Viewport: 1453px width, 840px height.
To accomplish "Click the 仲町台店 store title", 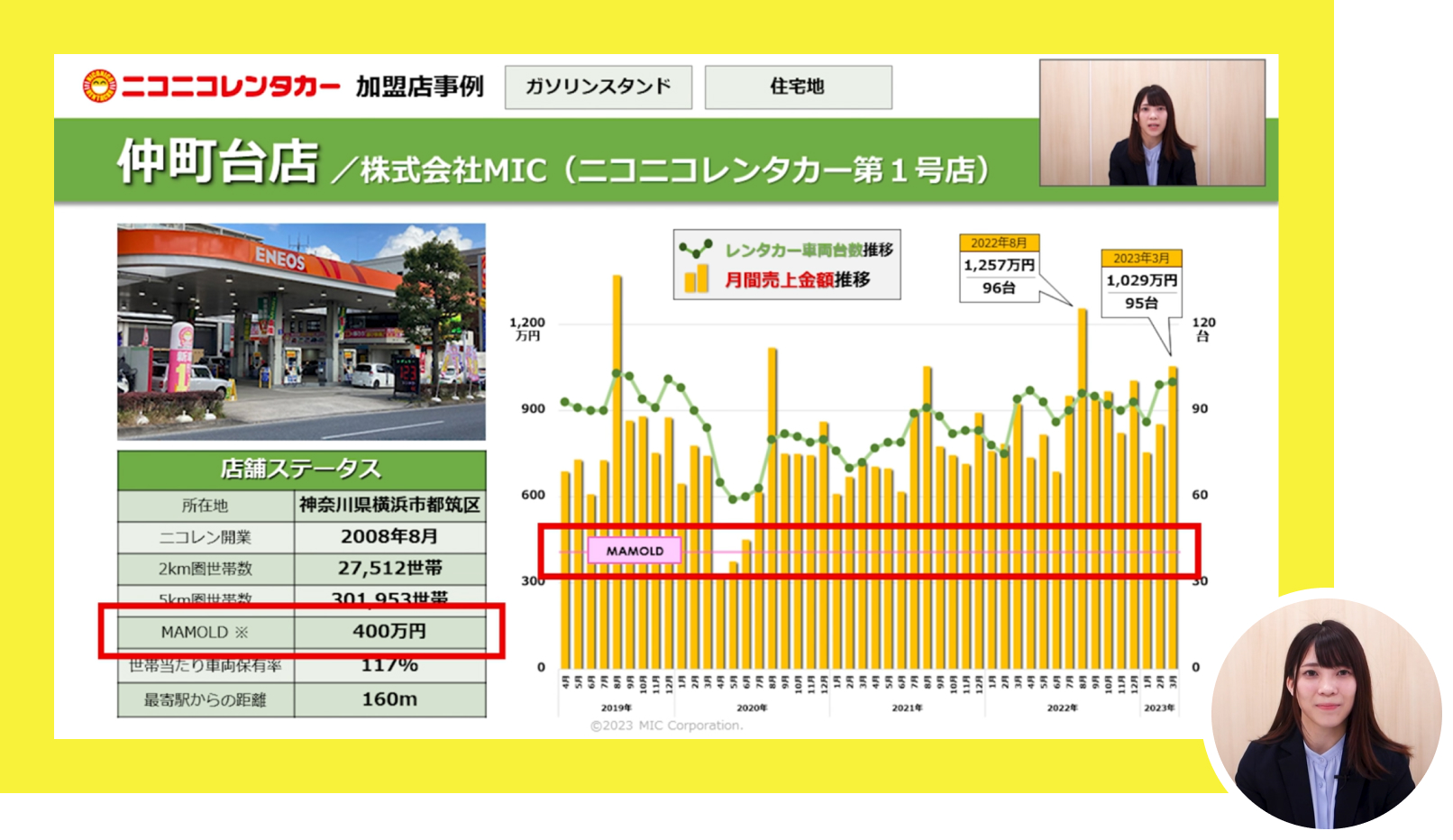I will point(218,161).
